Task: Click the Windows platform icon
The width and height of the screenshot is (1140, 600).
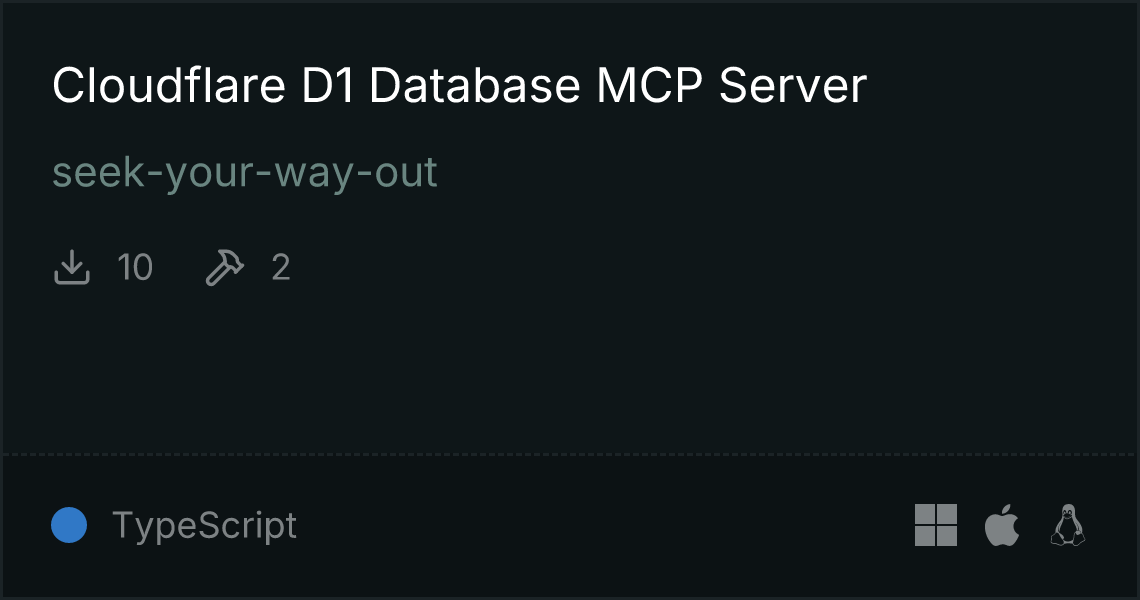Action: [936, 525]
